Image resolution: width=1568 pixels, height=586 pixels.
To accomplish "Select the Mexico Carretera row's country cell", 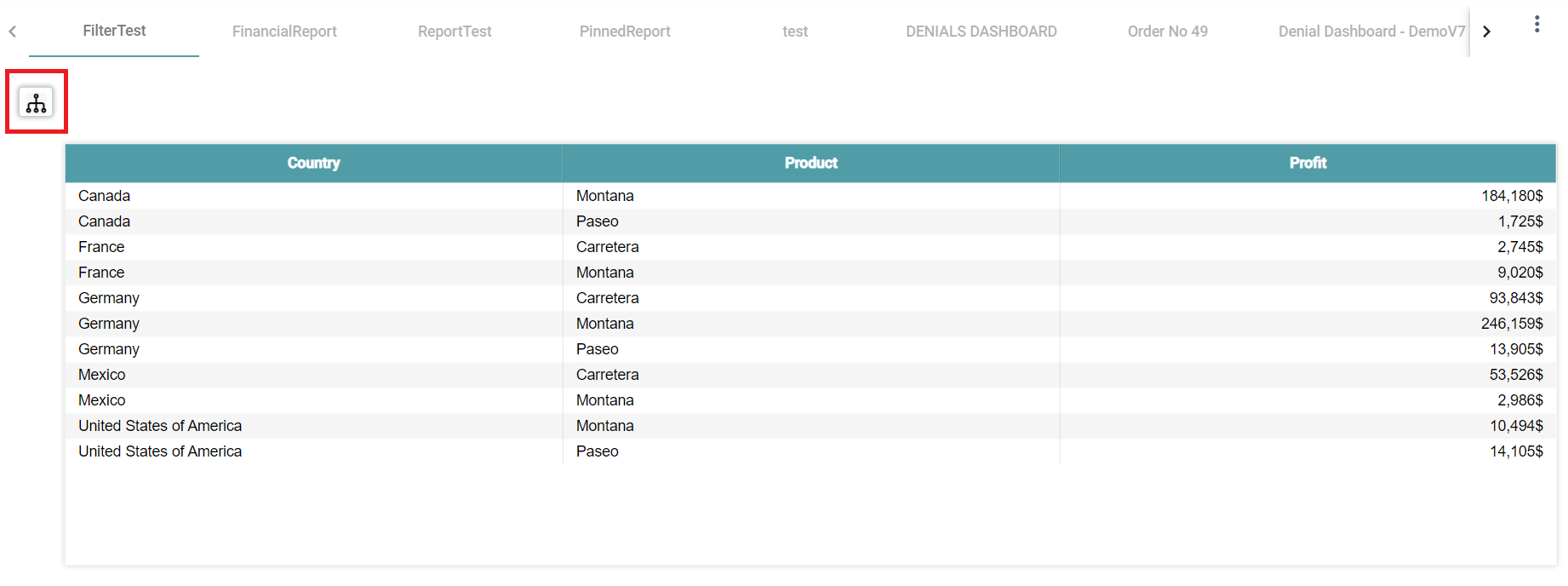I will [102, 375].
